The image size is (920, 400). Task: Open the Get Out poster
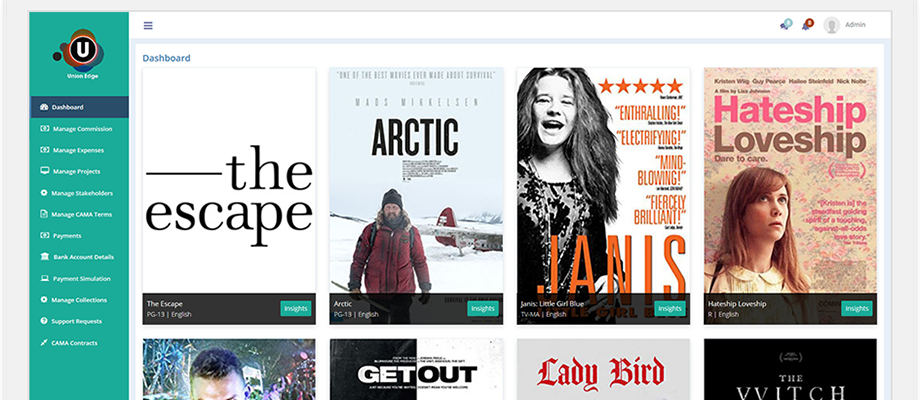click(x=416, y=370)
